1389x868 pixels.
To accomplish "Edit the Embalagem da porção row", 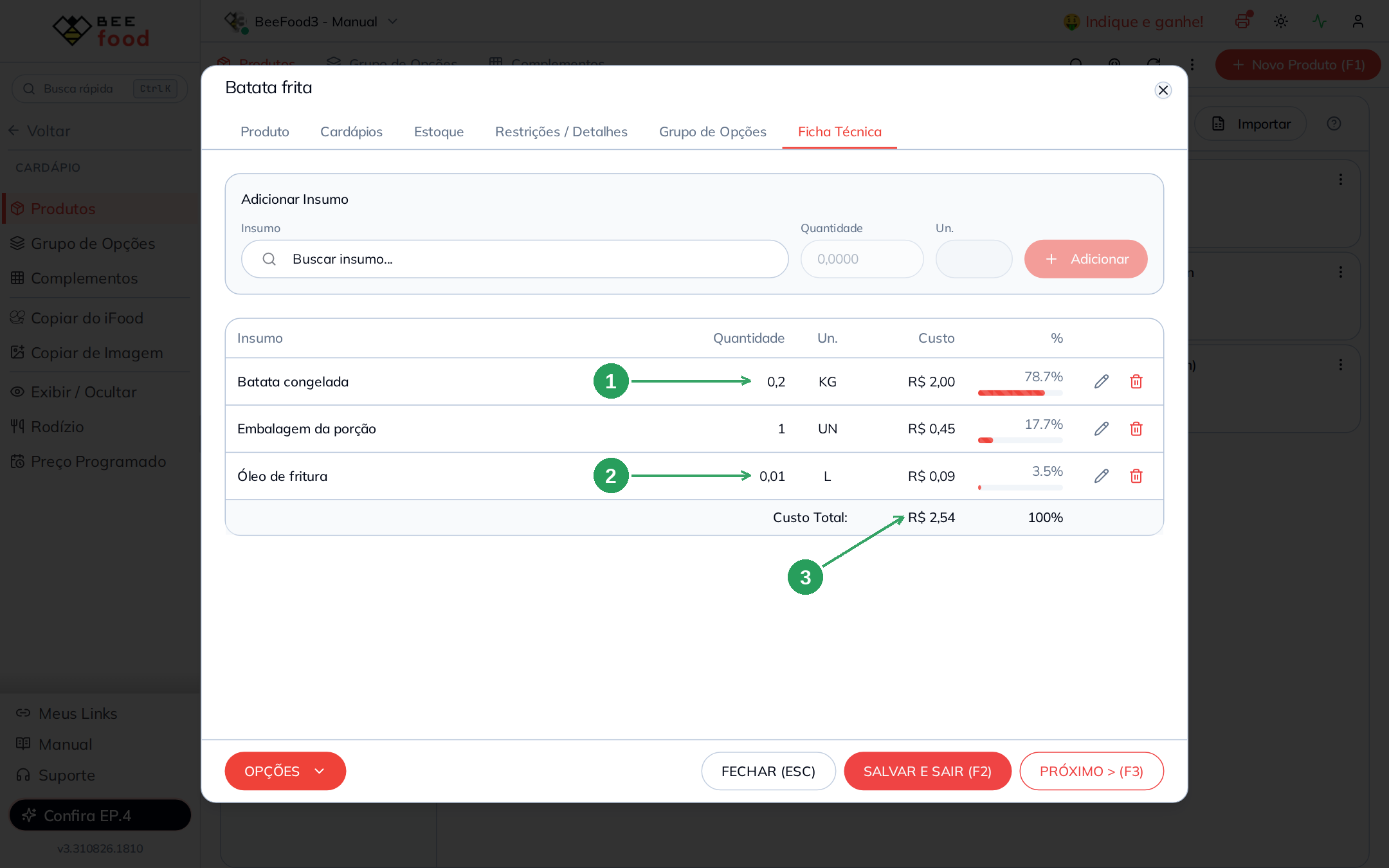I will (1102, 428).
